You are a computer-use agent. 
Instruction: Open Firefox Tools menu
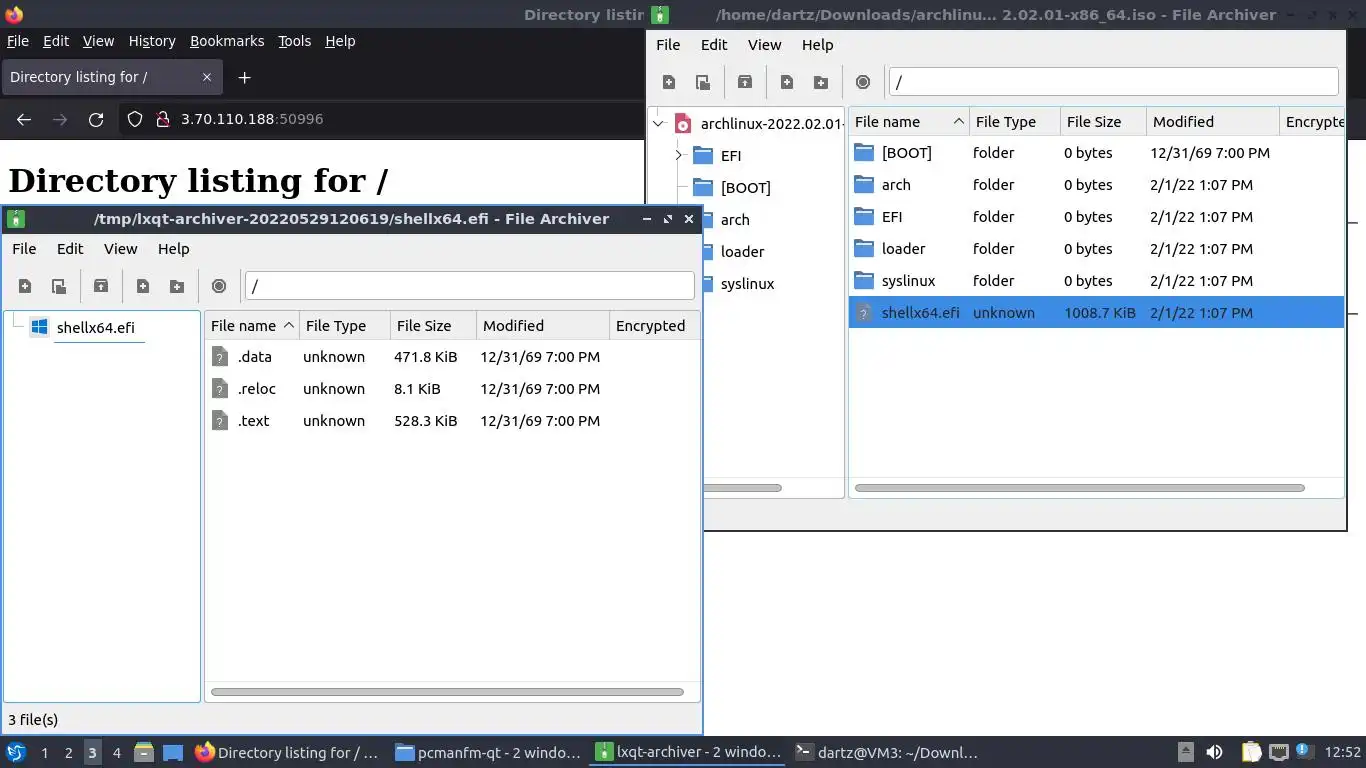(294, 41)
